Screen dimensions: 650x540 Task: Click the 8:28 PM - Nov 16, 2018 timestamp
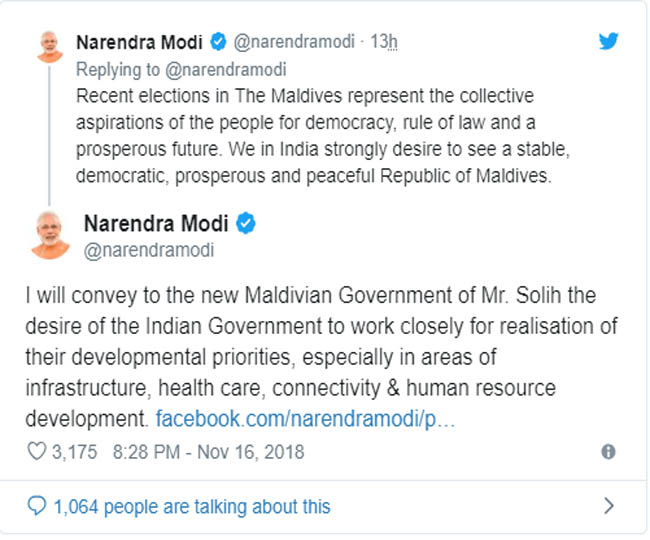pos(208,452)
